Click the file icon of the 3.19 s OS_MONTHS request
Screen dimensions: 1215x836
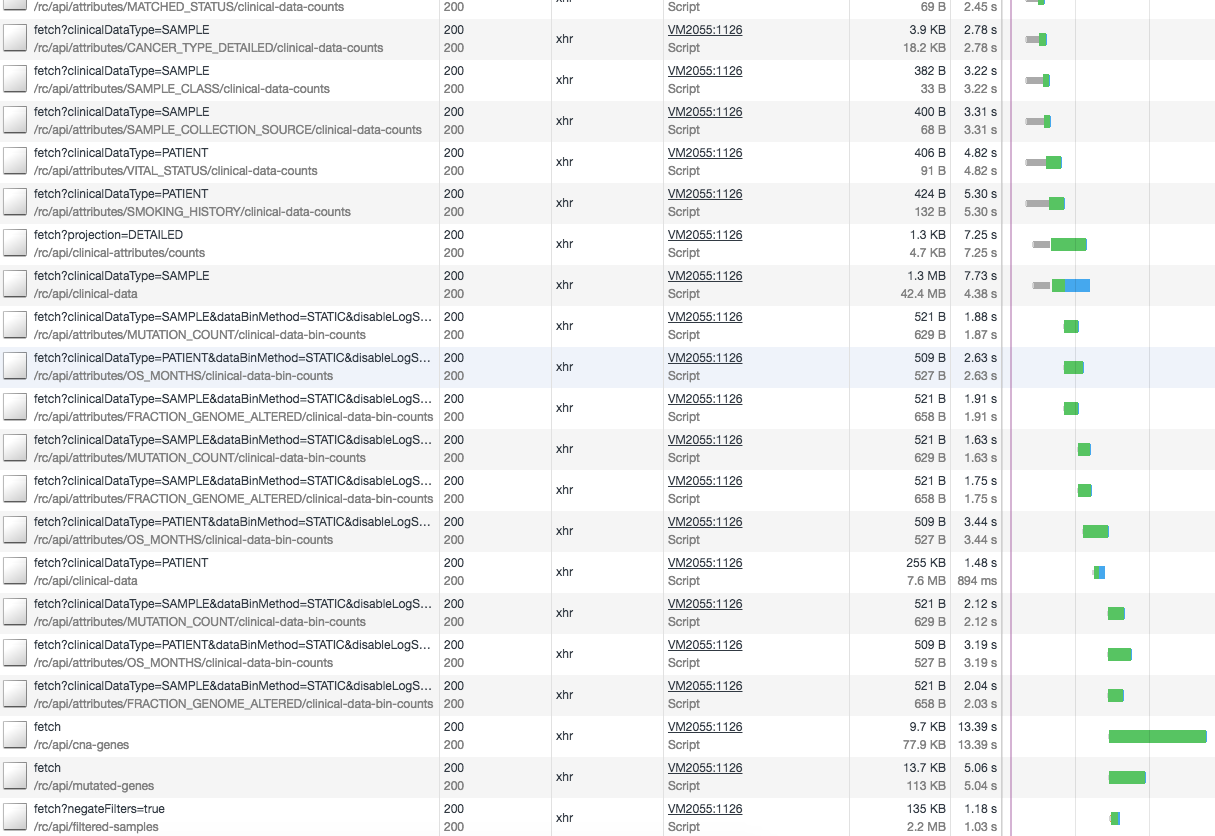(15, 654)
